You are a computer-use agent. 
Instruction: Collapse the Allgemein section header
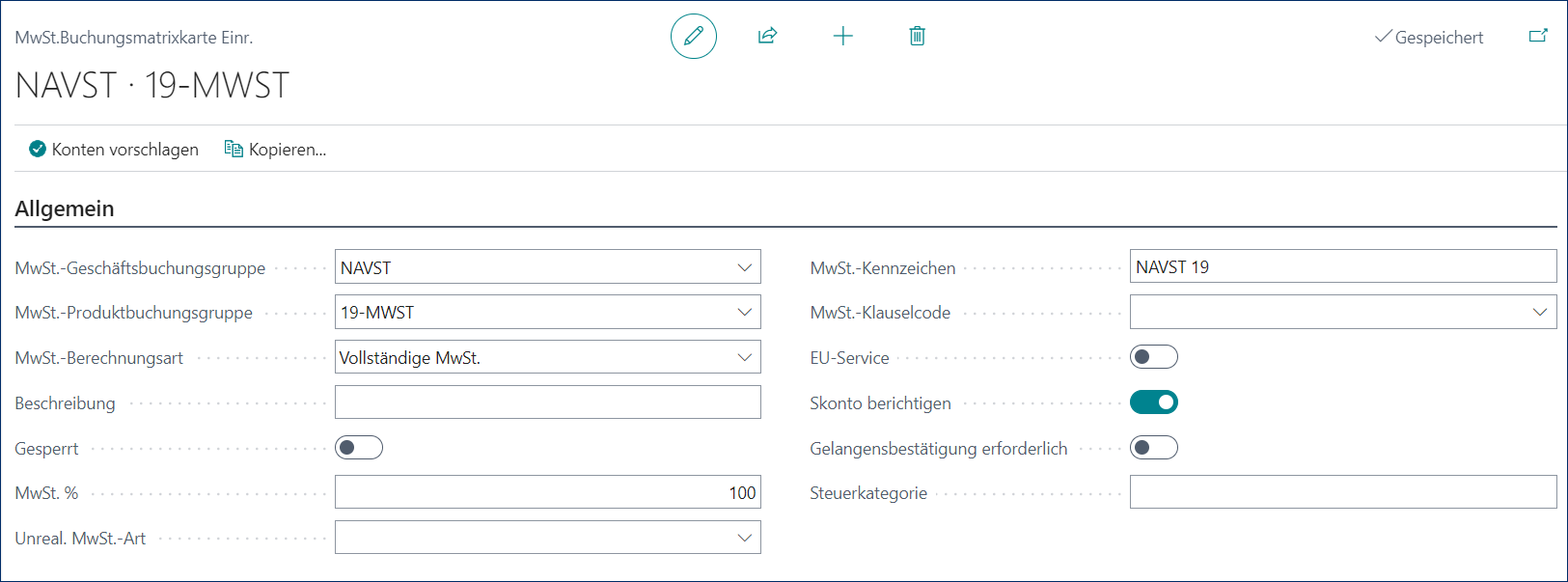click(x=65, y=208)
